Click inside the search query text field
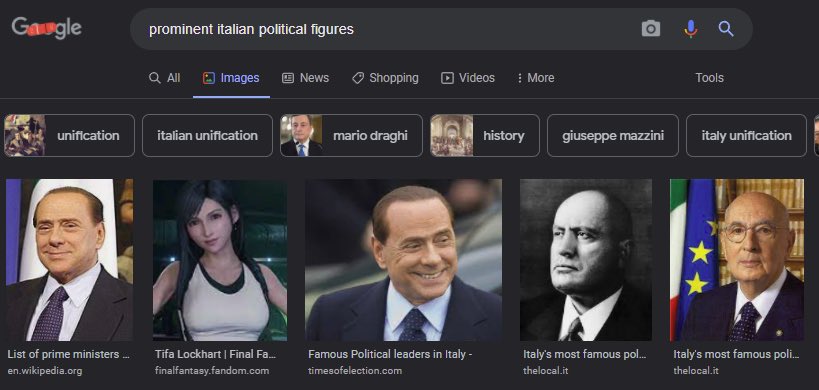This screenshot has height=390, width=819. click(x=387, y=29)
